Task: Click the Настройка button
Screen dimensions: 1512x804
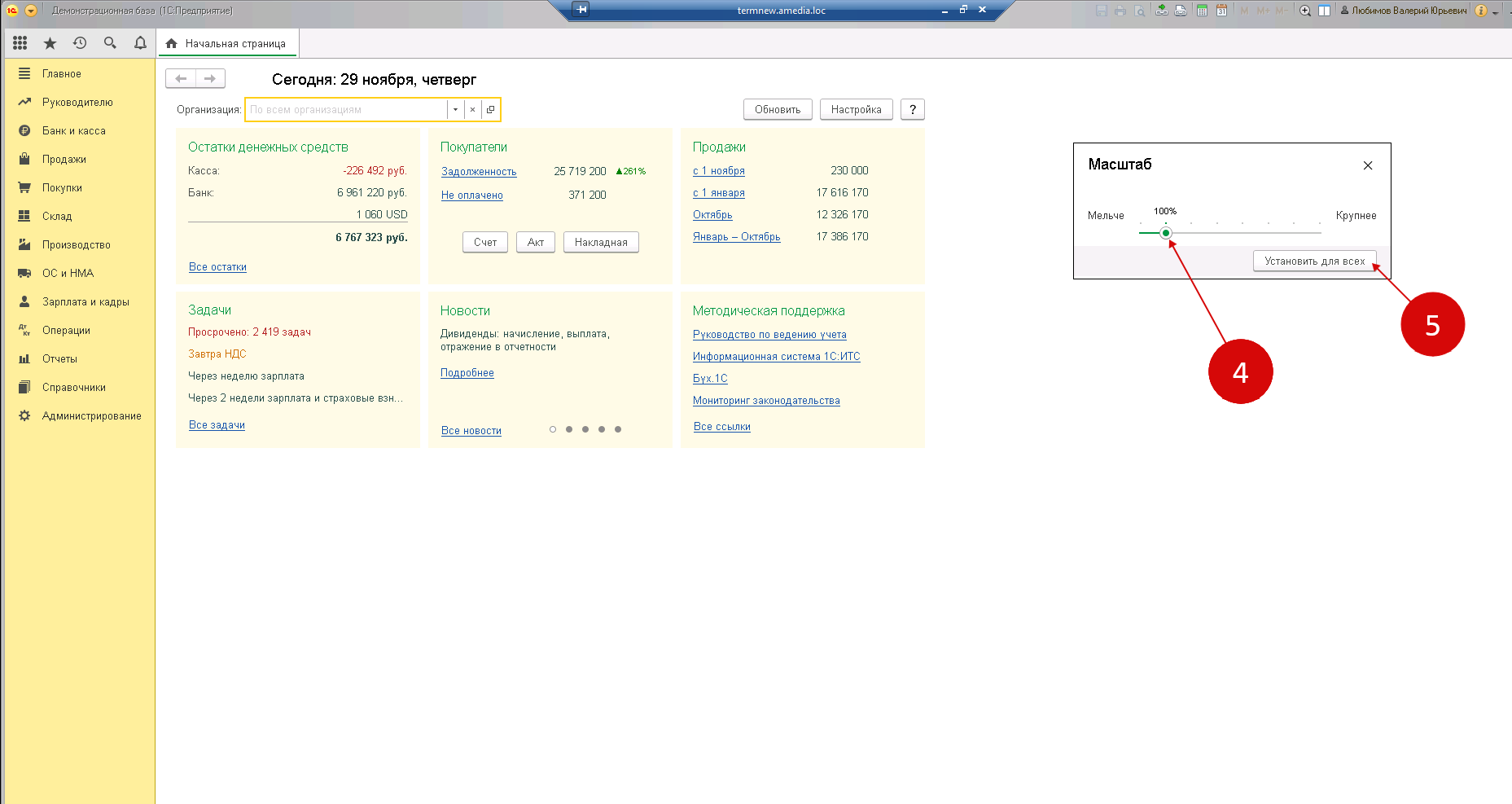Action: [x=856, y=109]
